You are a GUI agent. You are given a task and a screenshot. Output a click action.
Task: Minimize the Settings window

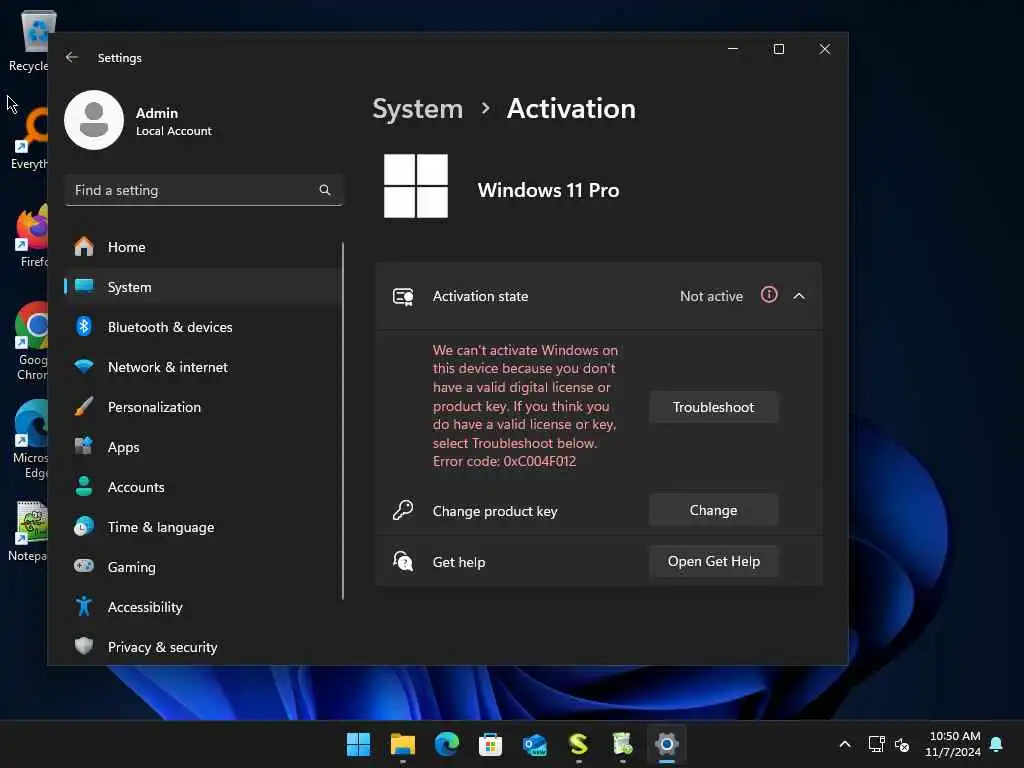tap(733, 49)
